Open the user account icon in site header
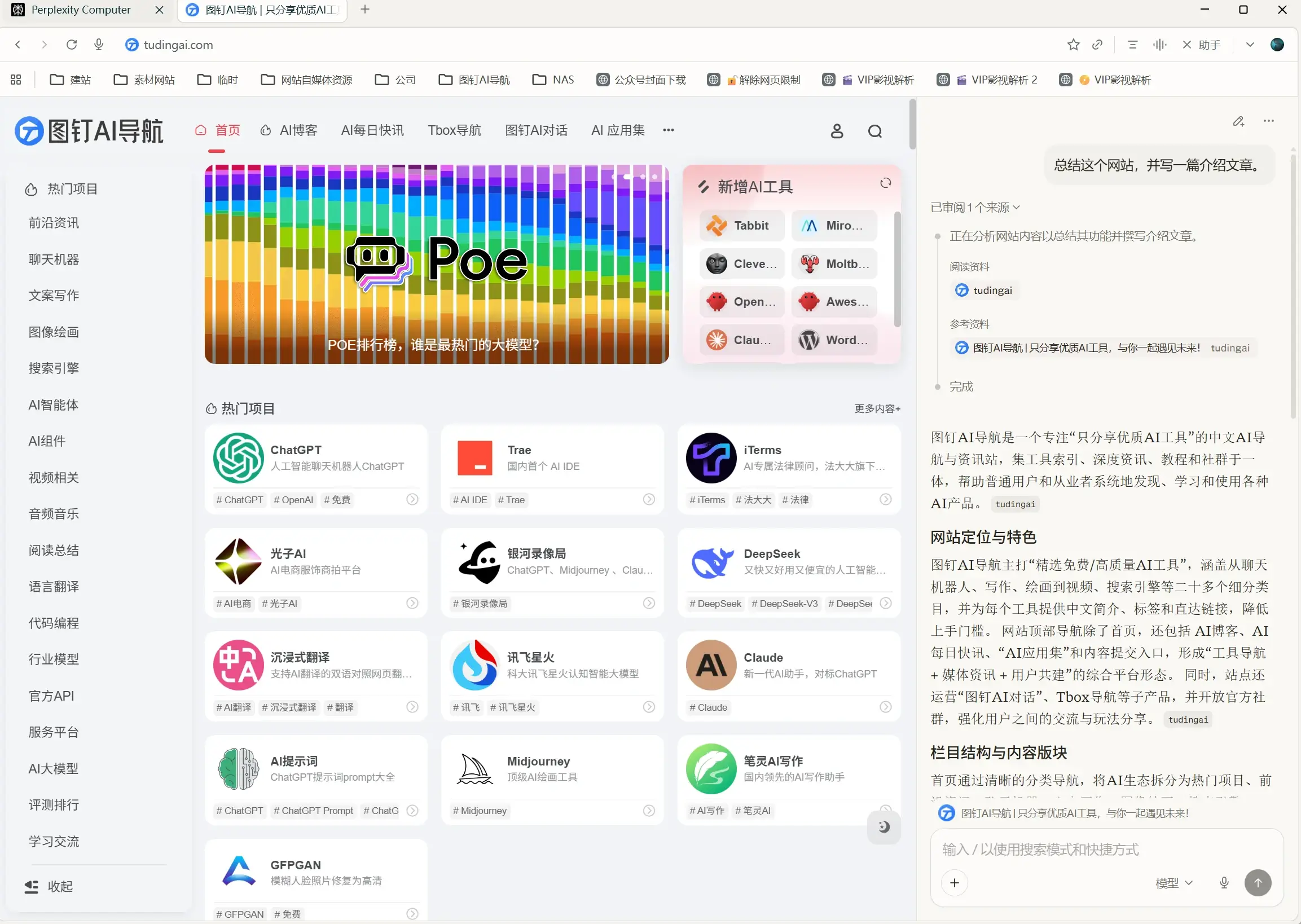The height and width of the screenshot is (924, 1301). coord(837,131)
